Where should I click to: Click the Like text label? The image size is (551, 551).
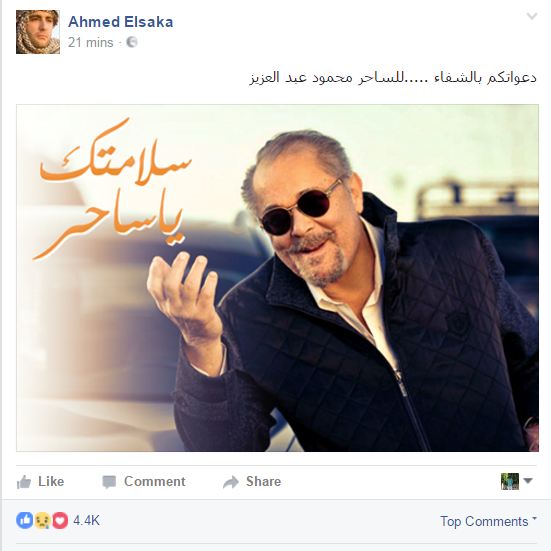point(51,481)
